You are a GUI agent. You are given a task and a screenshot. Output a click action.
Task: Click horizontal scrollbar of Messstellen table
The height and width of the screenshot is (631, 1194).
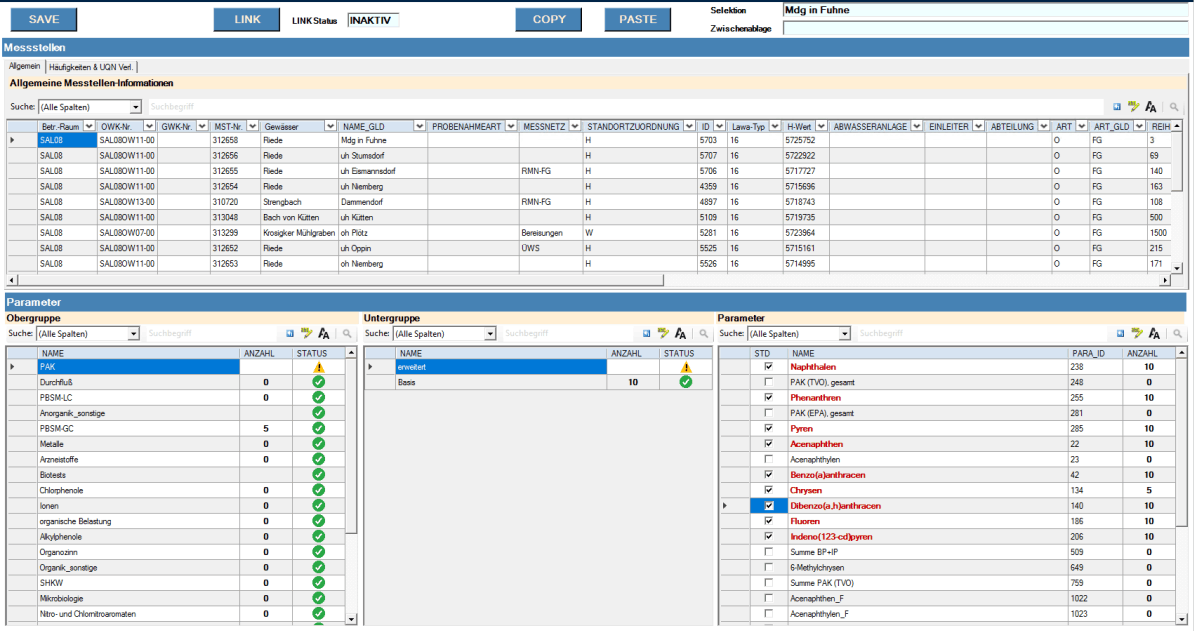click(340, 280)
